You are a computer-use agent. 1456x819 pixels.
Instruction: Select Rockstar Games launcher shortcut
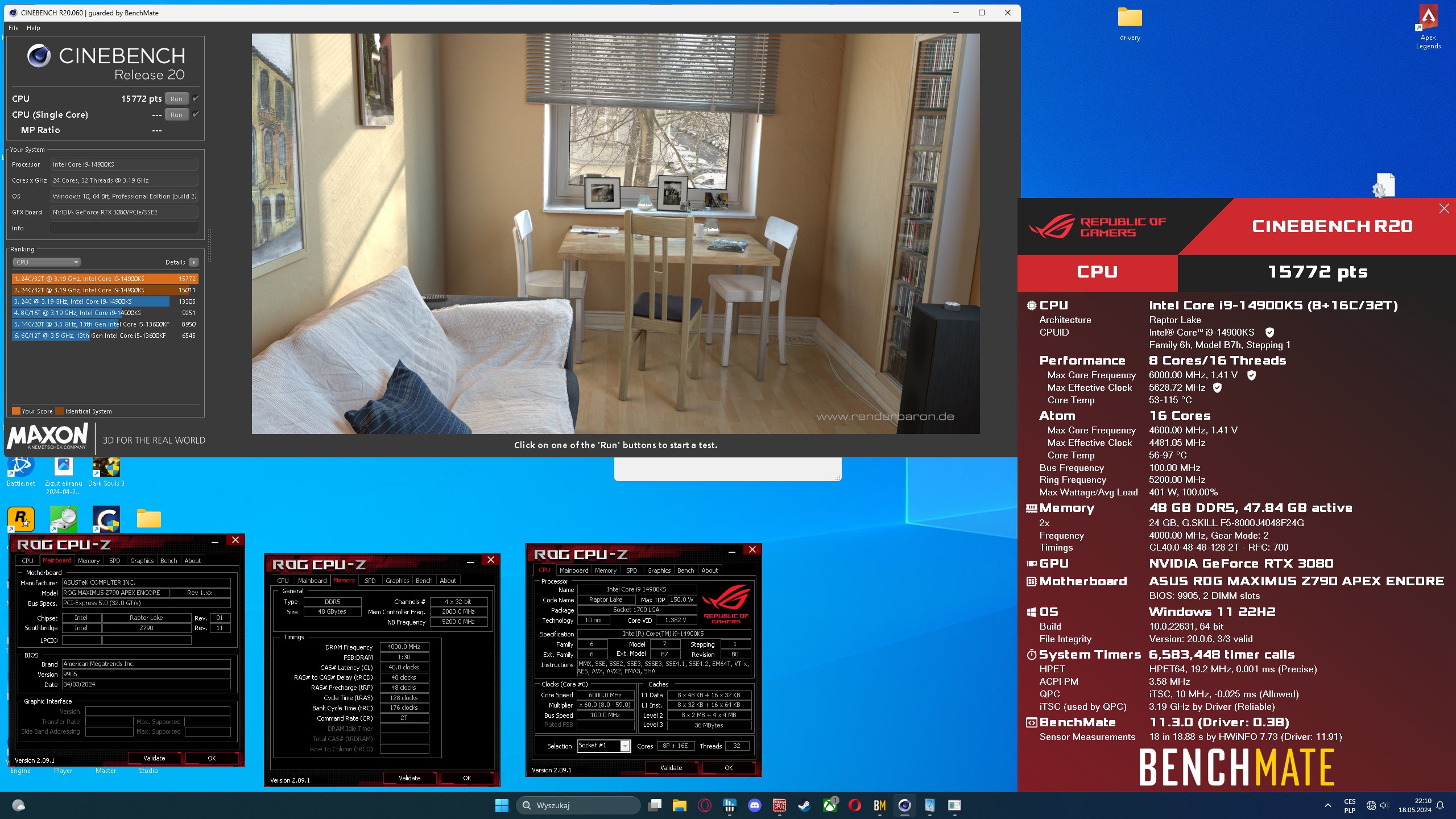[21, 519]
